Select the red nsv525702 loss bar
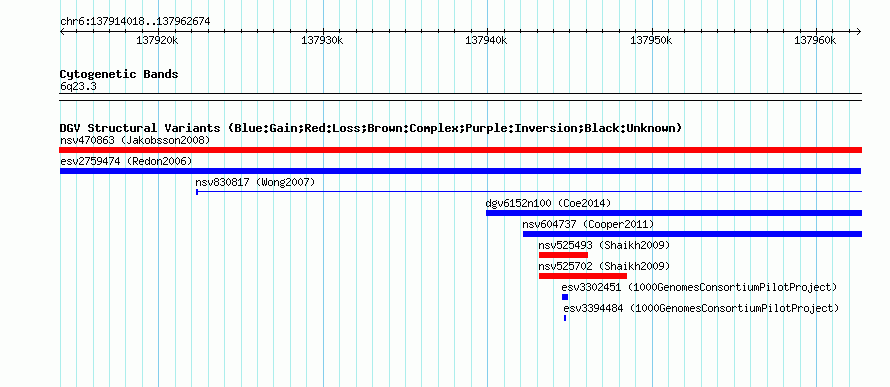The image size is (890, 387). click(x=582, y=276)
